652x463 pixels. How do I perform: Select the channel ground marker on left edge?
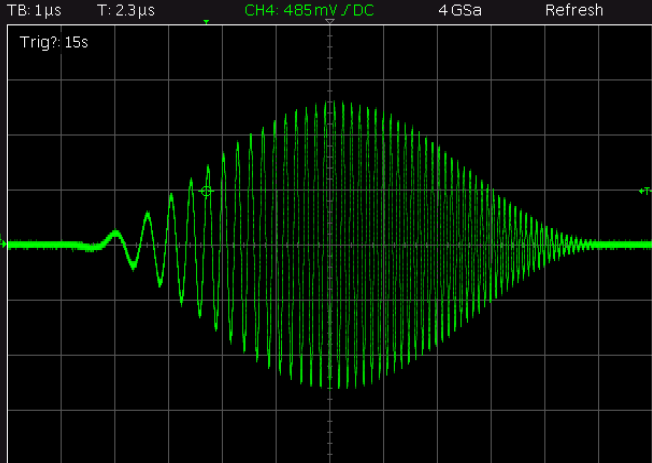point(4,243)
